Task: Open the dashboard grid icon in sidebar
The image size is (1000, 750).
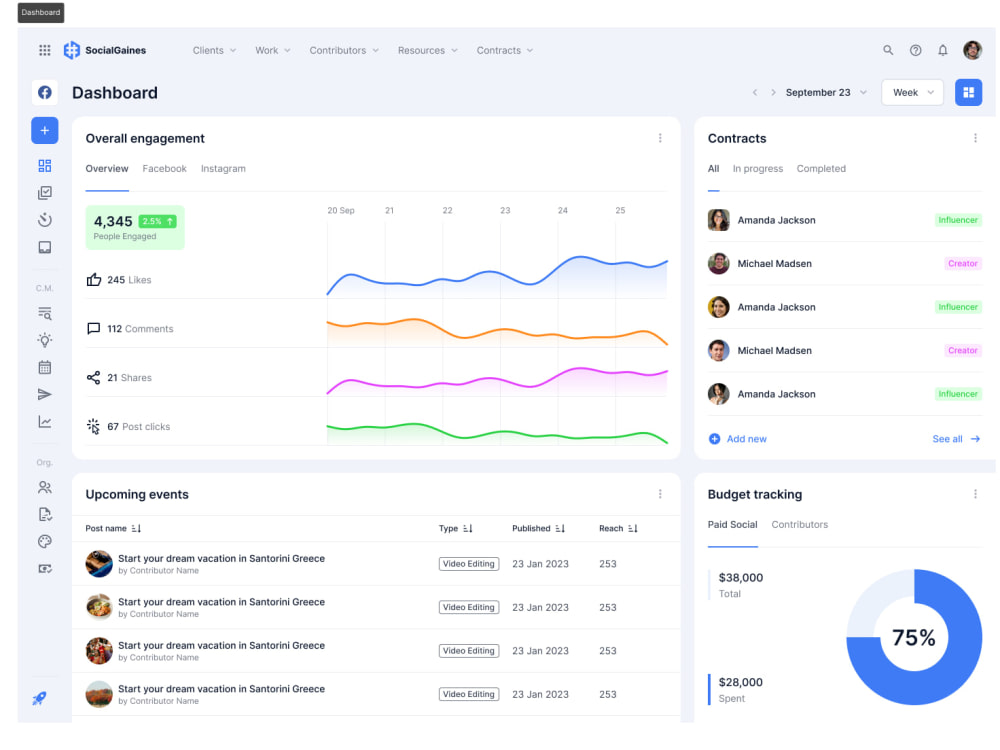Action: 45,166
